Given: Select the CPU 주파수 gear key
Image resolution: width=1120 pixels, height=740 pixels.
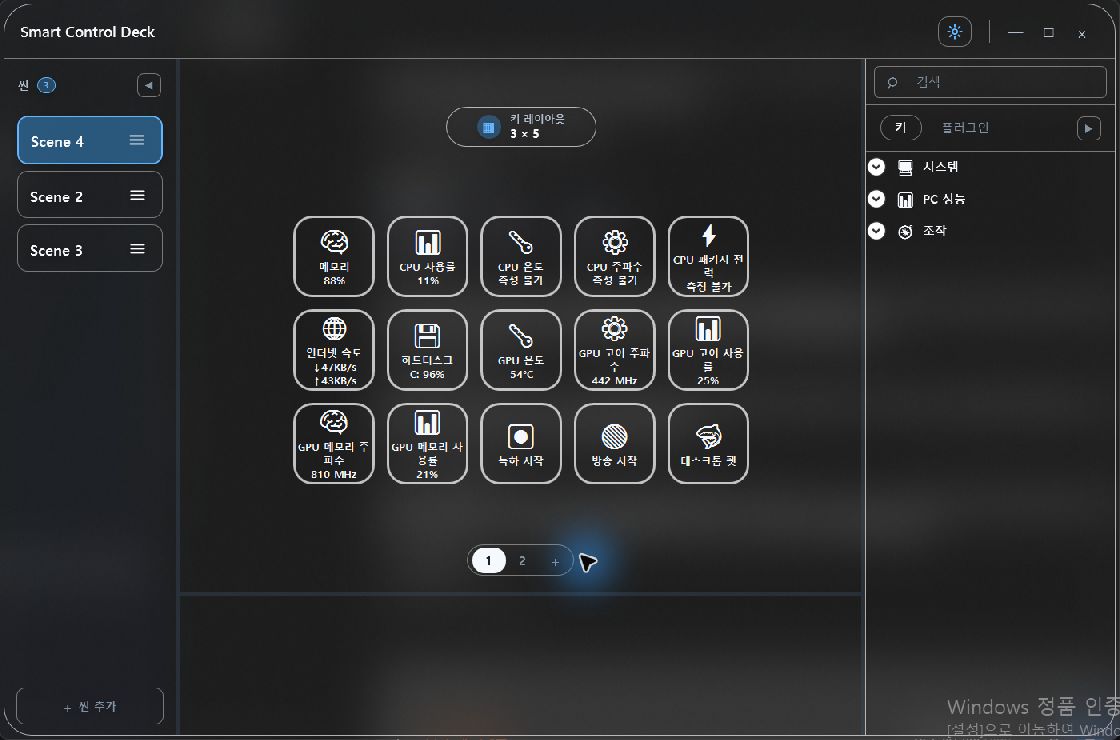Looking at the screenshot, I should (x=614, y=256).
